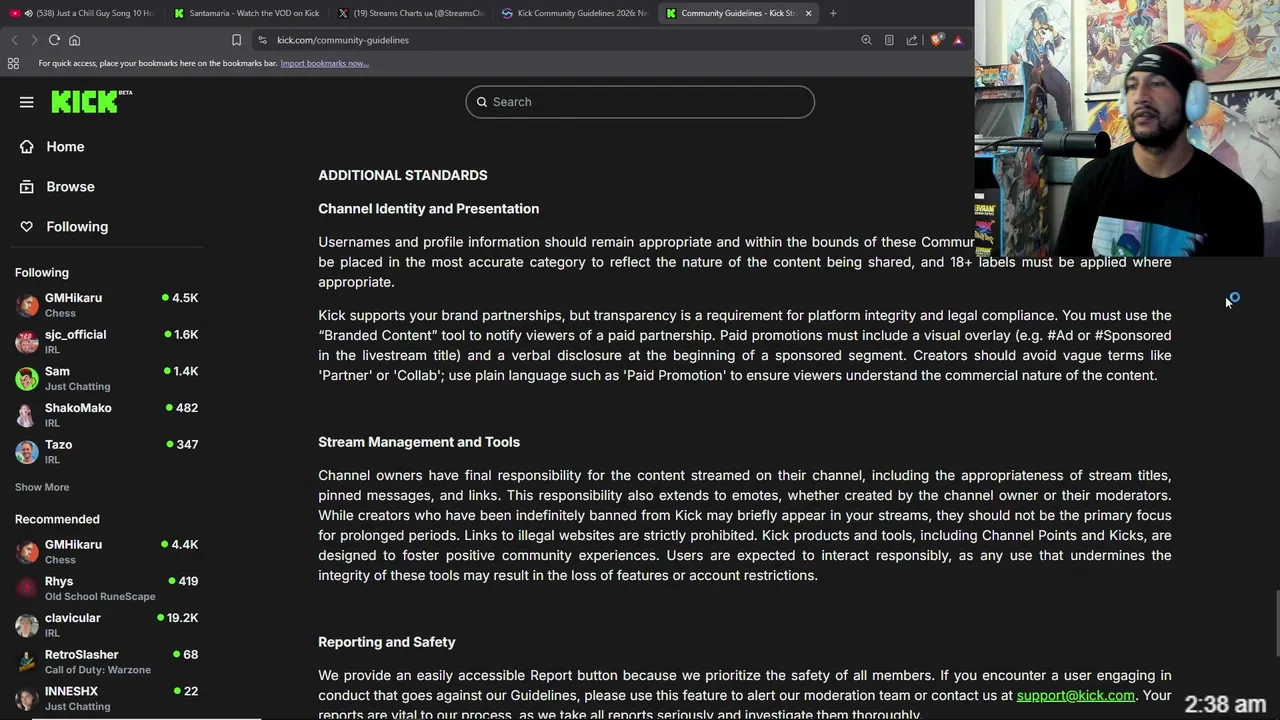Open Rhys Old School RuneScape channel

107,588
